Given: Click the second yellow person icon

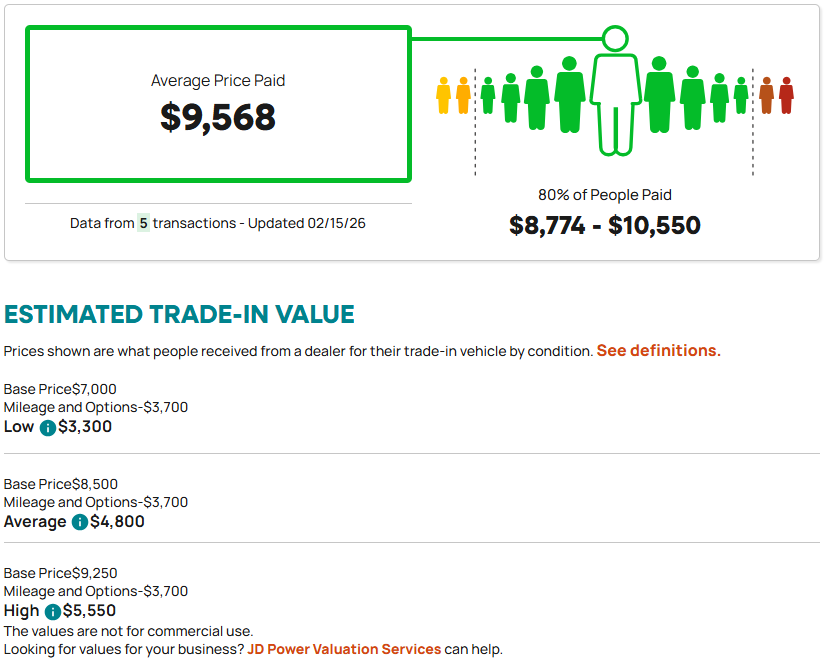Looking at the screenshot, I should 463,95.
